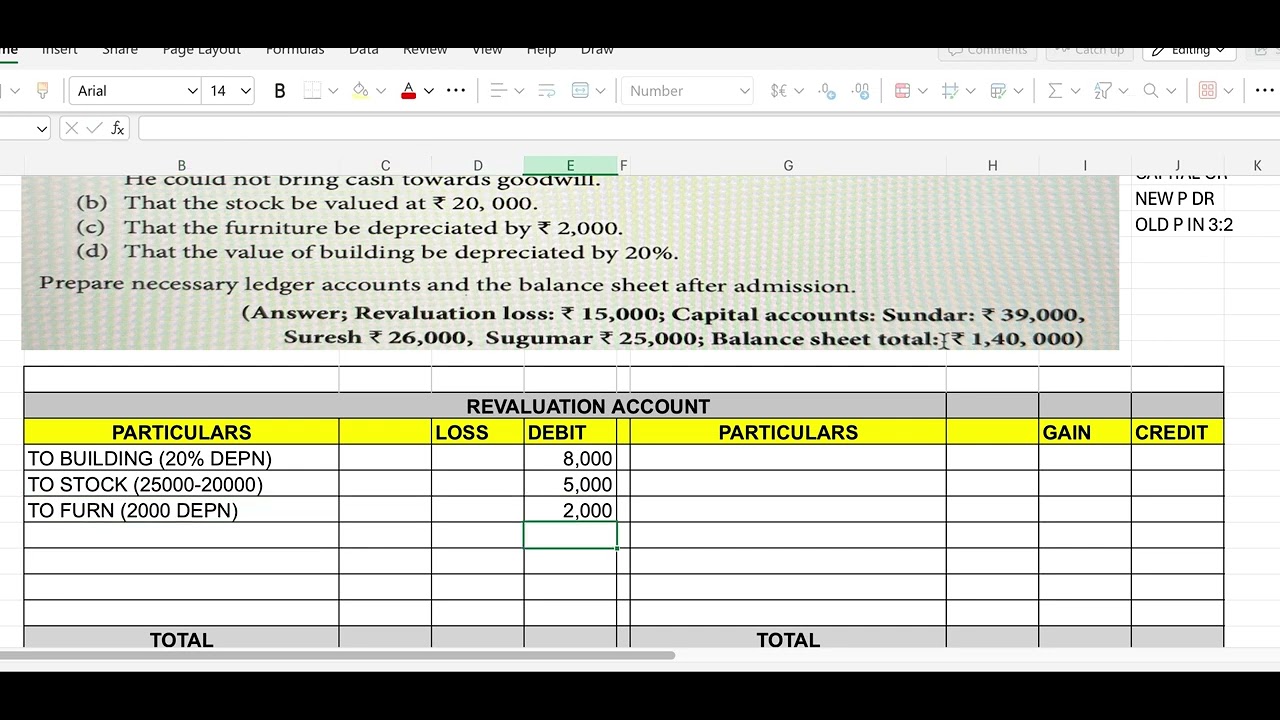Click the horizontal scrollbar thumb
The image size is (1280, 720).
(x=337, y=656)
